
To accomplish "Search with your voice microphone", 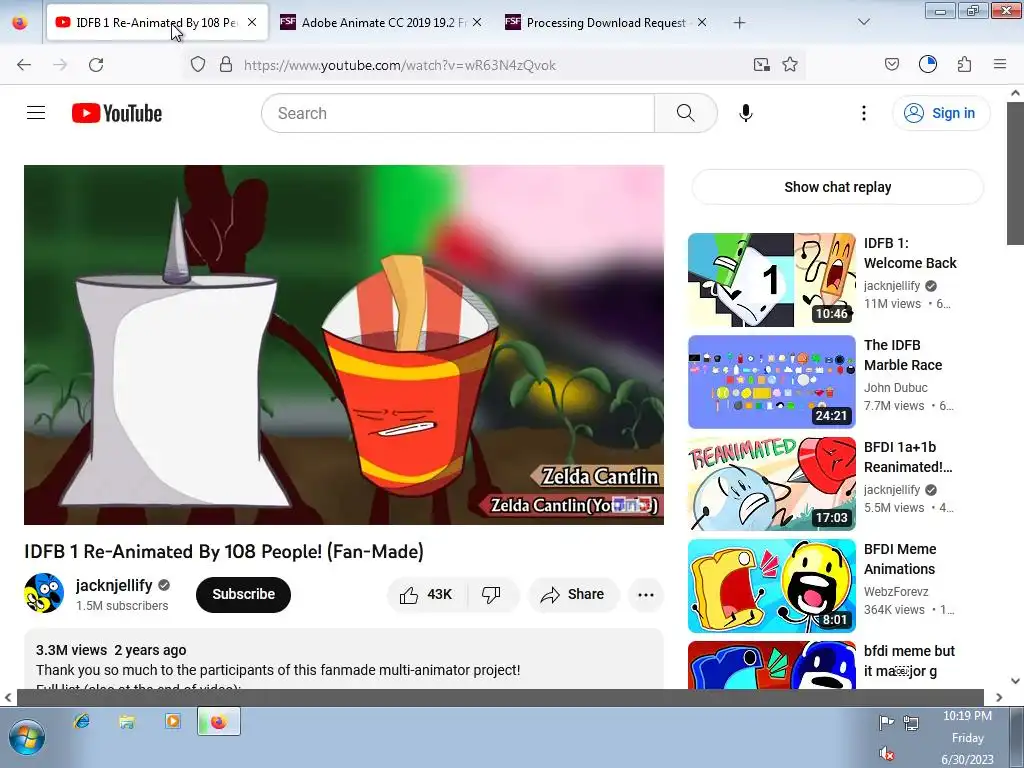I will (746, 113).
